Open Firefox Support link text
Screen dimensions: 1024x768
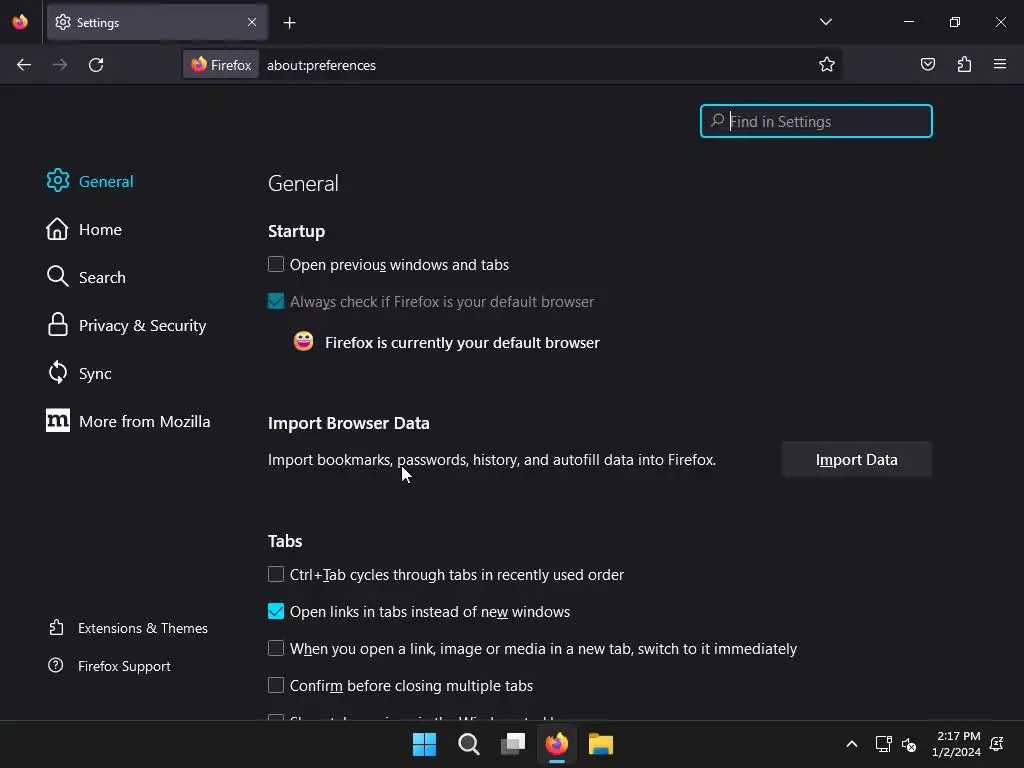pyautogui.click(x=124, y=666)
